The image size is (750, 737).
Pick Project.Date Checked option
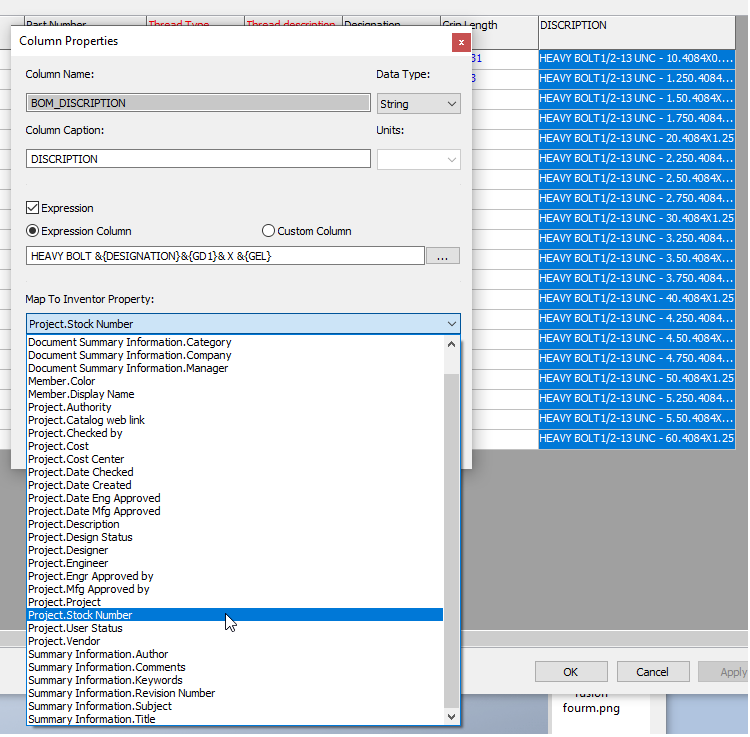coord(235,472)
